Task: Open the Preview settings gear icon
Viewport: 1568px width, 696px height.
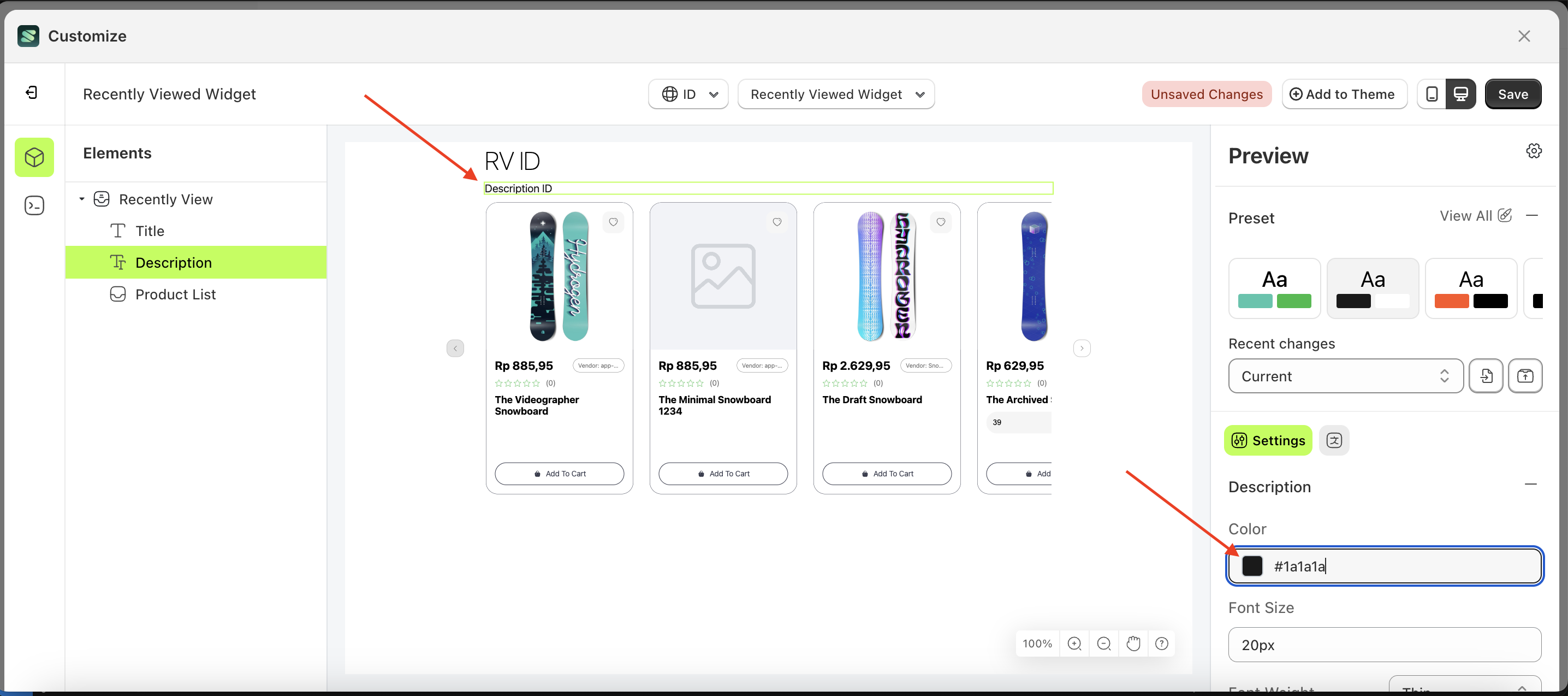Action: pyautogui.click(x=1533, y=150)
